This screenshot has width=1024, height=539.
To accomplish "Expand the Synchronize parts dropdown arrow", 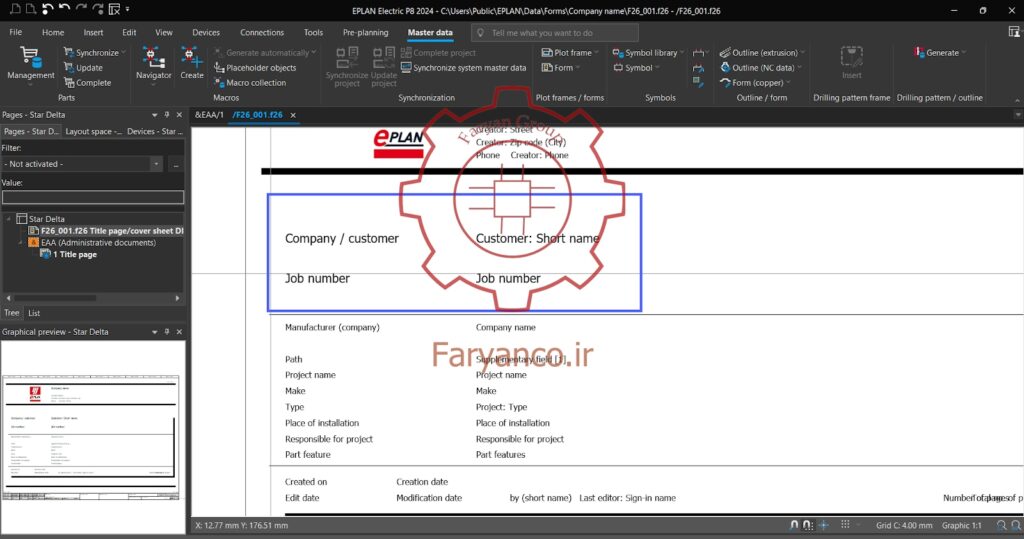I will [x=123, y=52].
